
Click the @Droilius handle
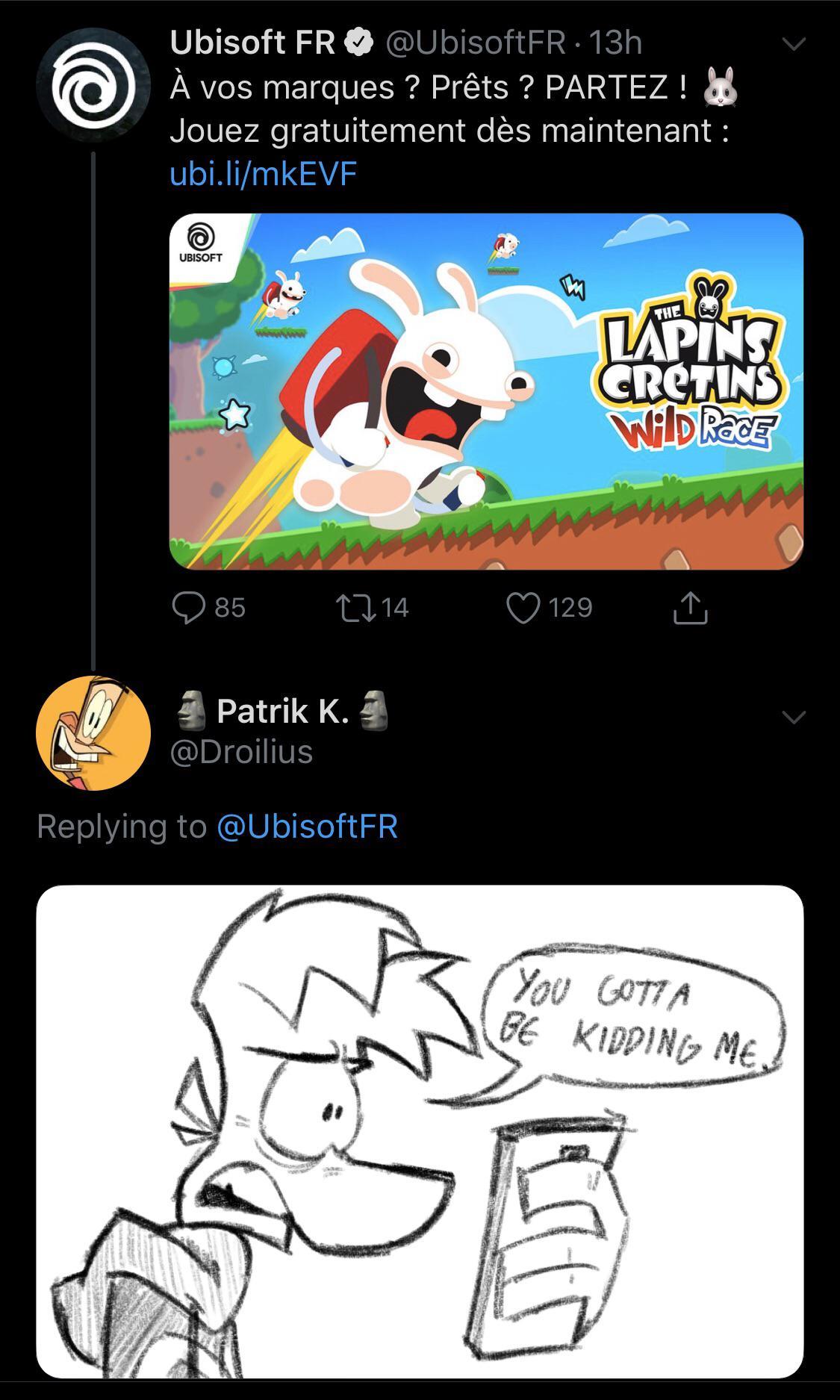[x=241, y=751]
